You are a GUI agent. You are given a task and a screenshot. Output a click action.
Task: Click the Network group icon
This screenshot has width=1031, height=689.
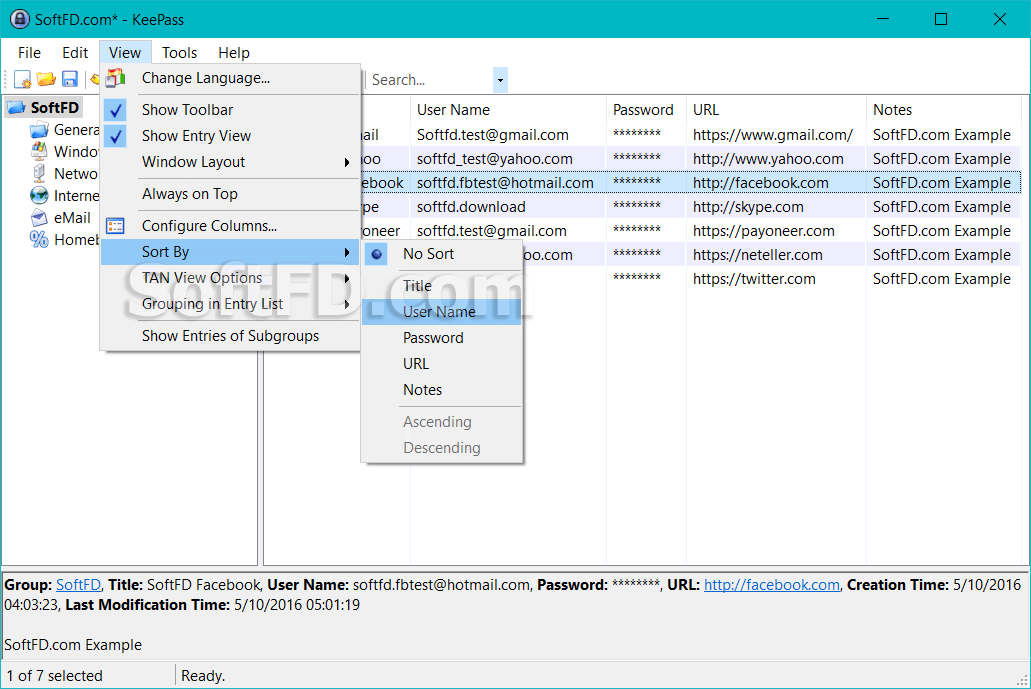pos(39,174)
